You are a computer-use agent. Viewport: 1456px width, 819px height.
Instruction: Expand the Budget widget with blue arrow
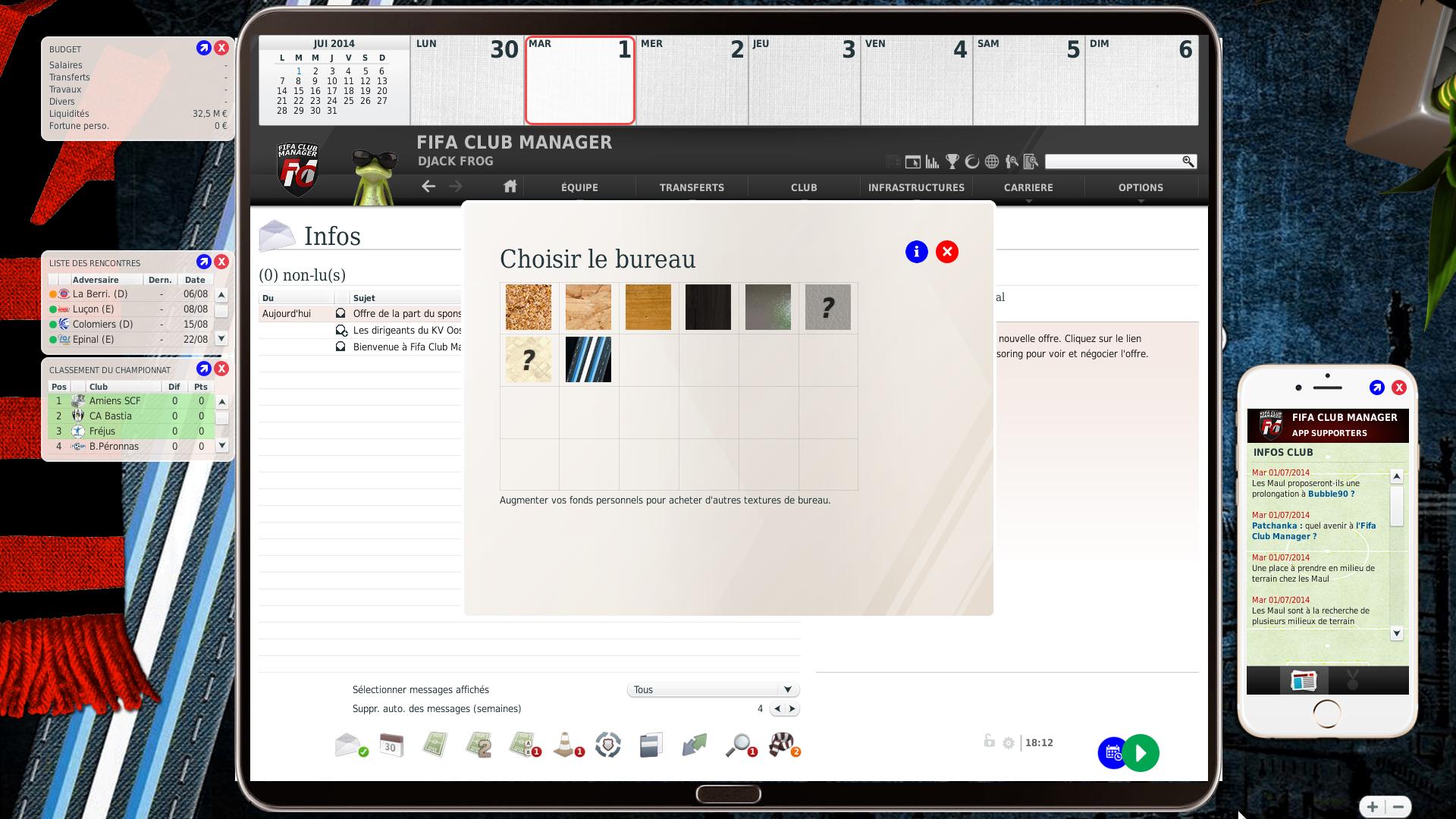tap(203, 48)
